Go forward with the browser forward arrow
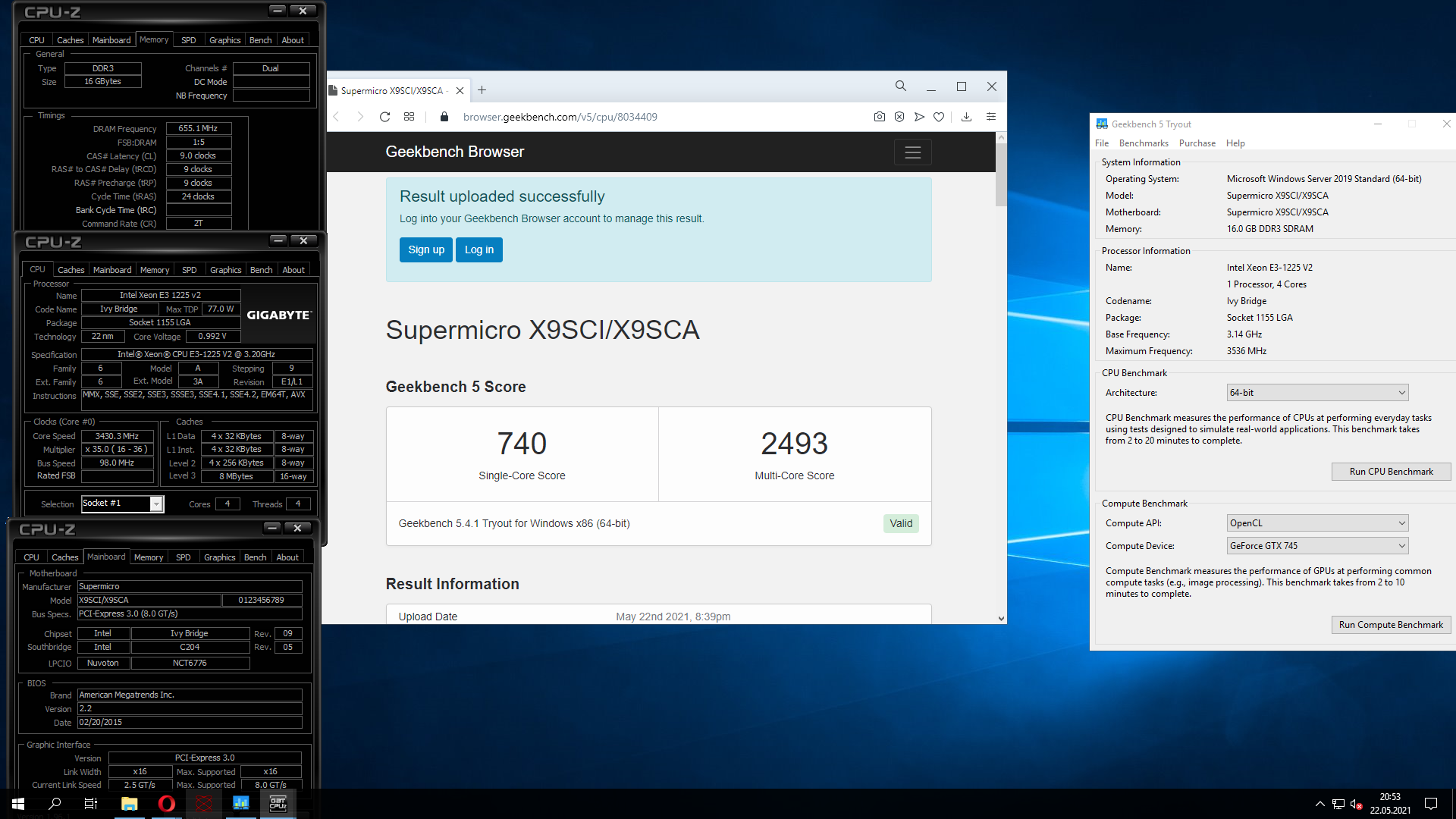This screenshot has width=1456, height=819. (x=360, y=117)
